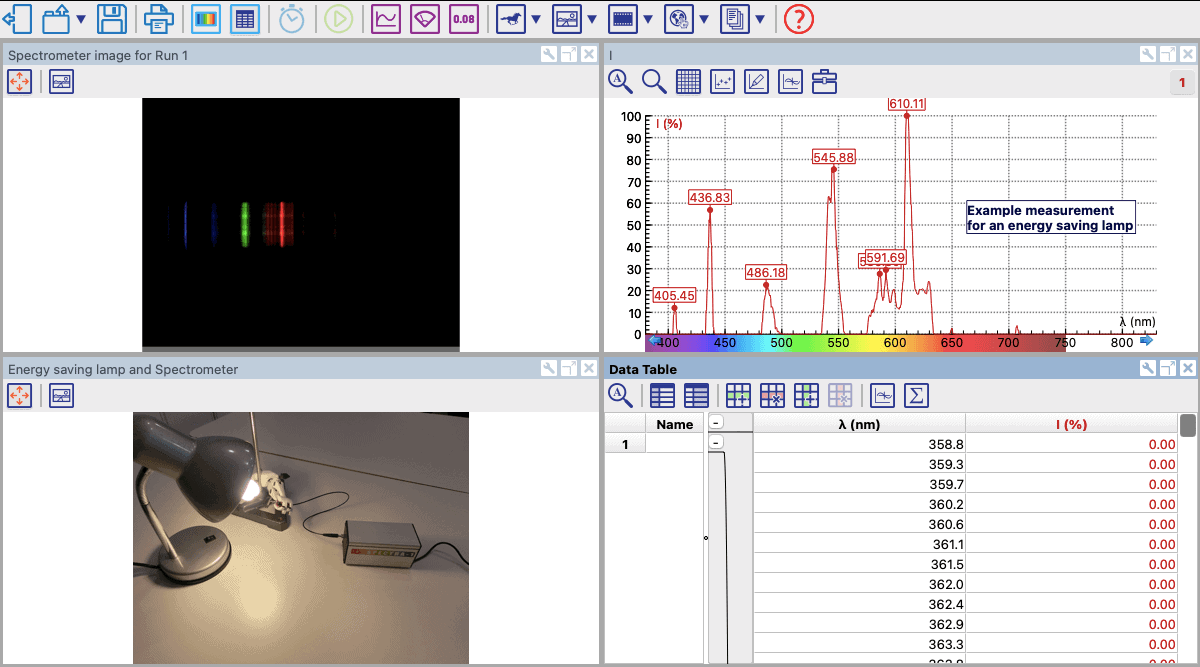
Task: Open dropdown arrow next to the horse icon
Action: tap(536, 19)
